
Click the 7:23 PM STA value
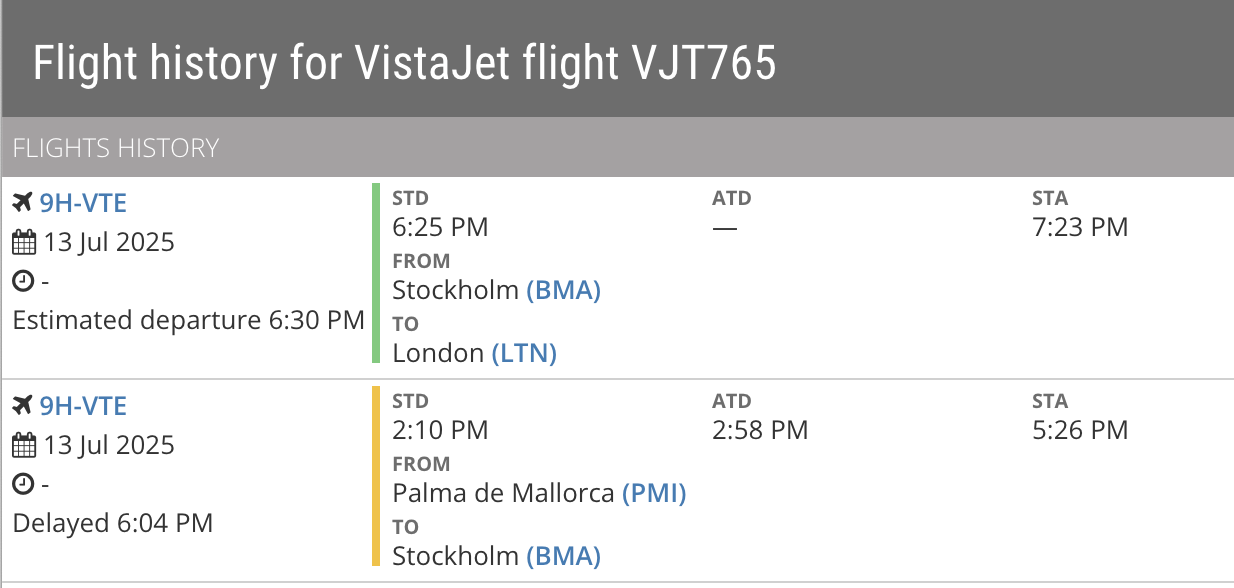pos(1080,227)
